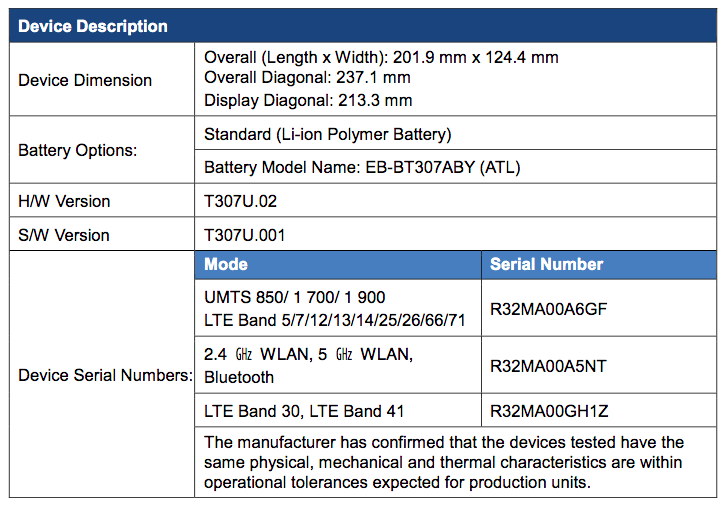
Task: Select the Overall Length x Width line
Action: pos(381,58)
